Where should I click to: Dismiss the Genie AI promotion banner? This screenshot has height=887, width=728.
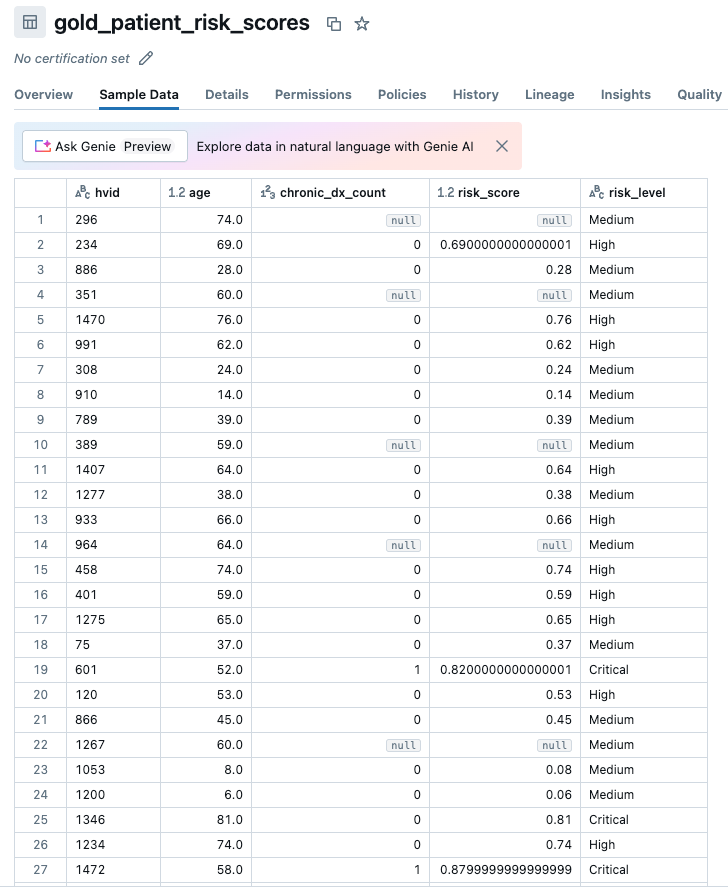pyautogui.click(x=502, y=145)
